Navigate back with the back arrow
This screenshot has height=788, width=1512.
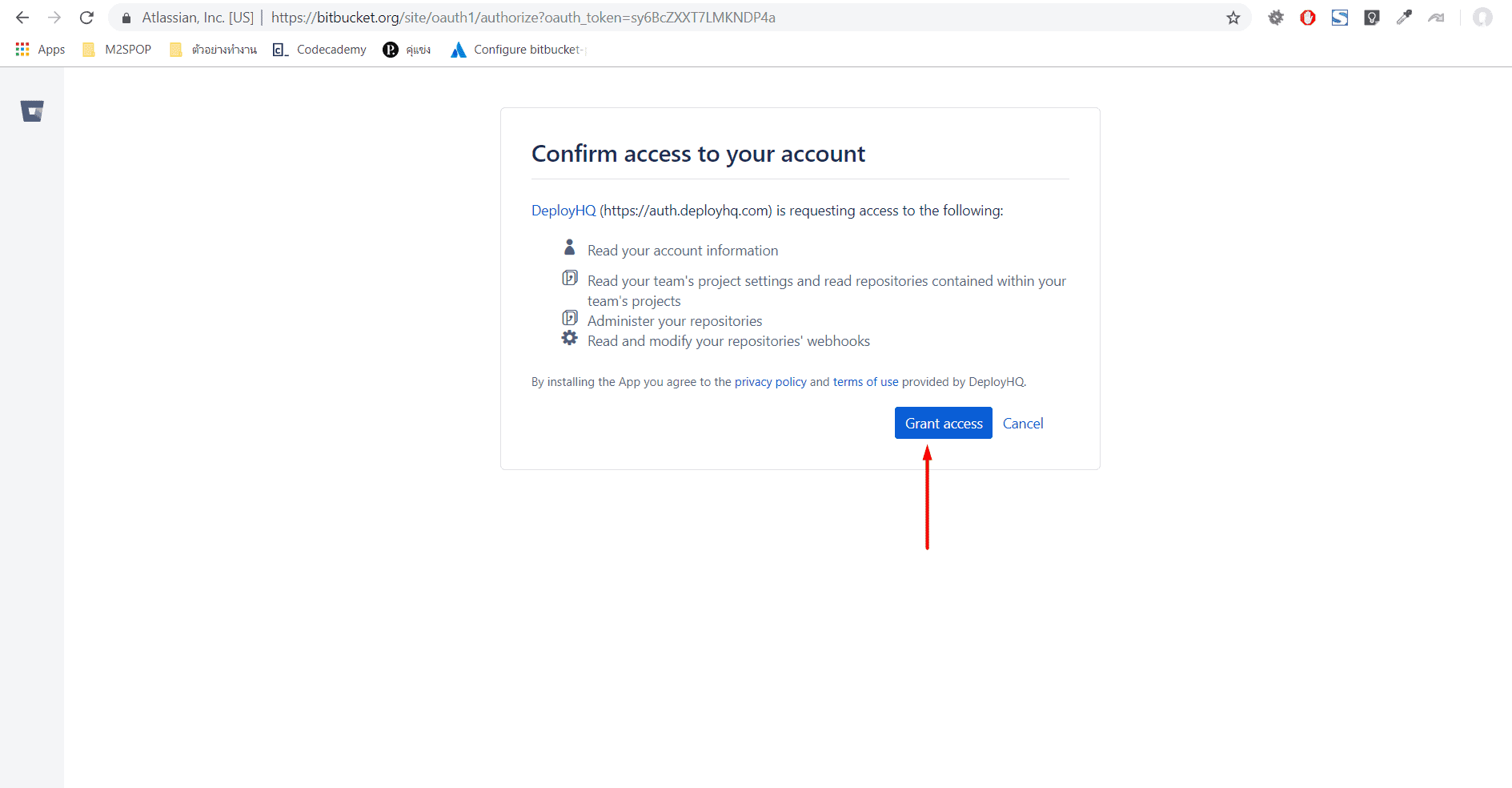(x=22, y=17)
